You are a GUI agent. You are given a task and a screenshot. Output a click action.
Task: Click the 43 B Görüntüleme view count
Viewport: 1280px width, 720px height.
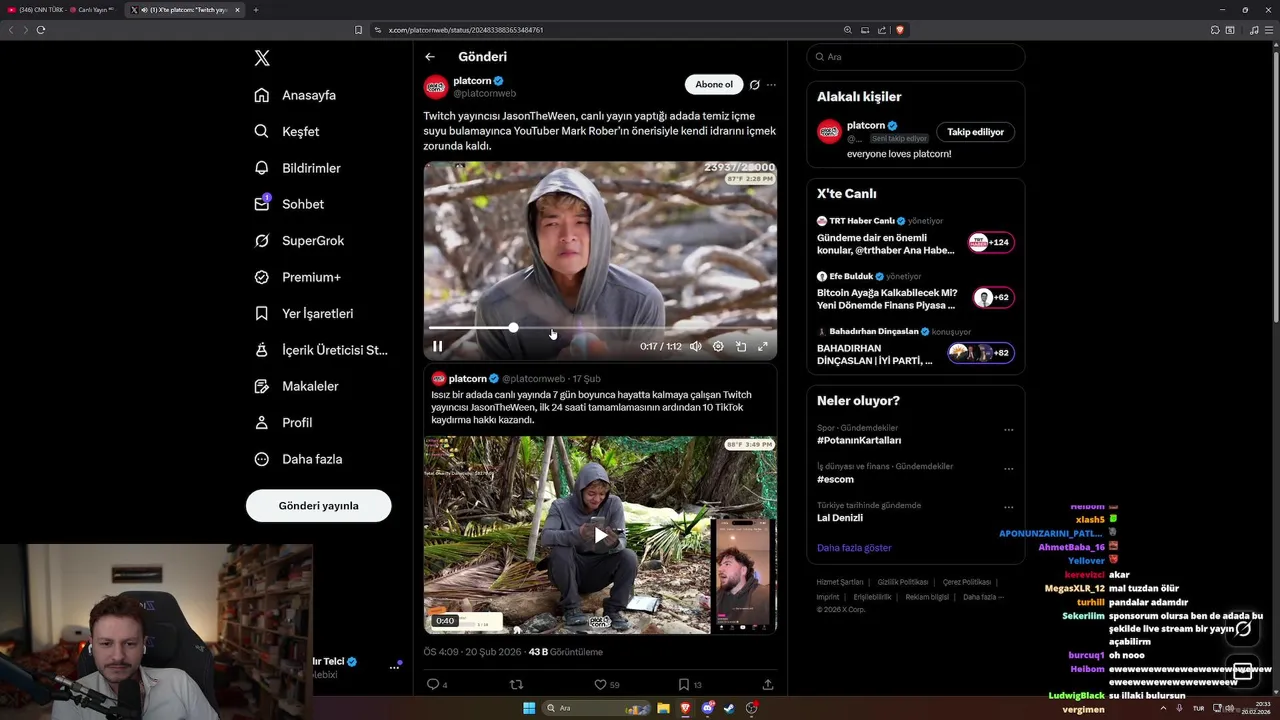coord(565,652)
